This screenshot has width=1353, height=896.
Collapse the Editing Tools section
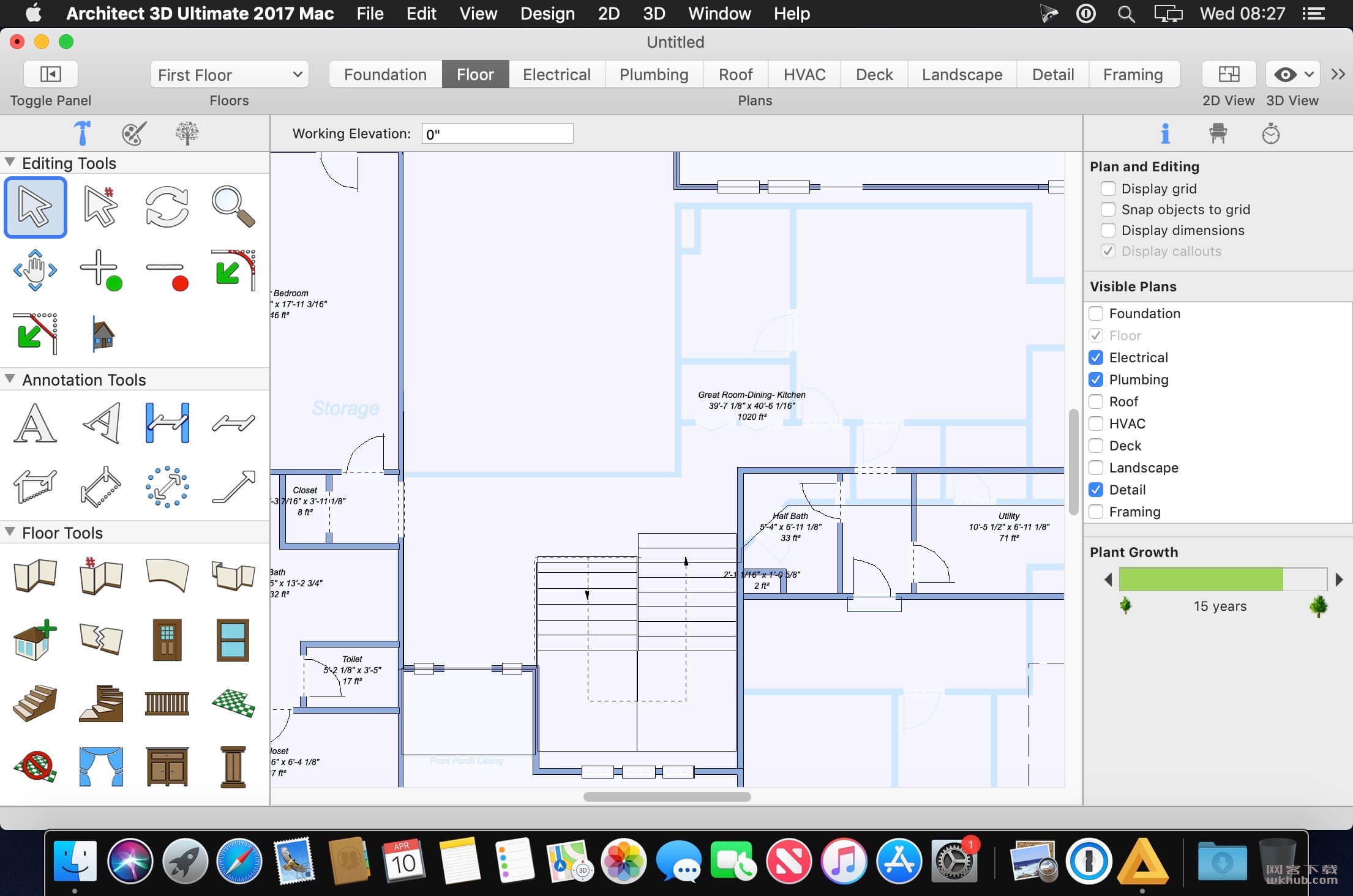(10, 162)
